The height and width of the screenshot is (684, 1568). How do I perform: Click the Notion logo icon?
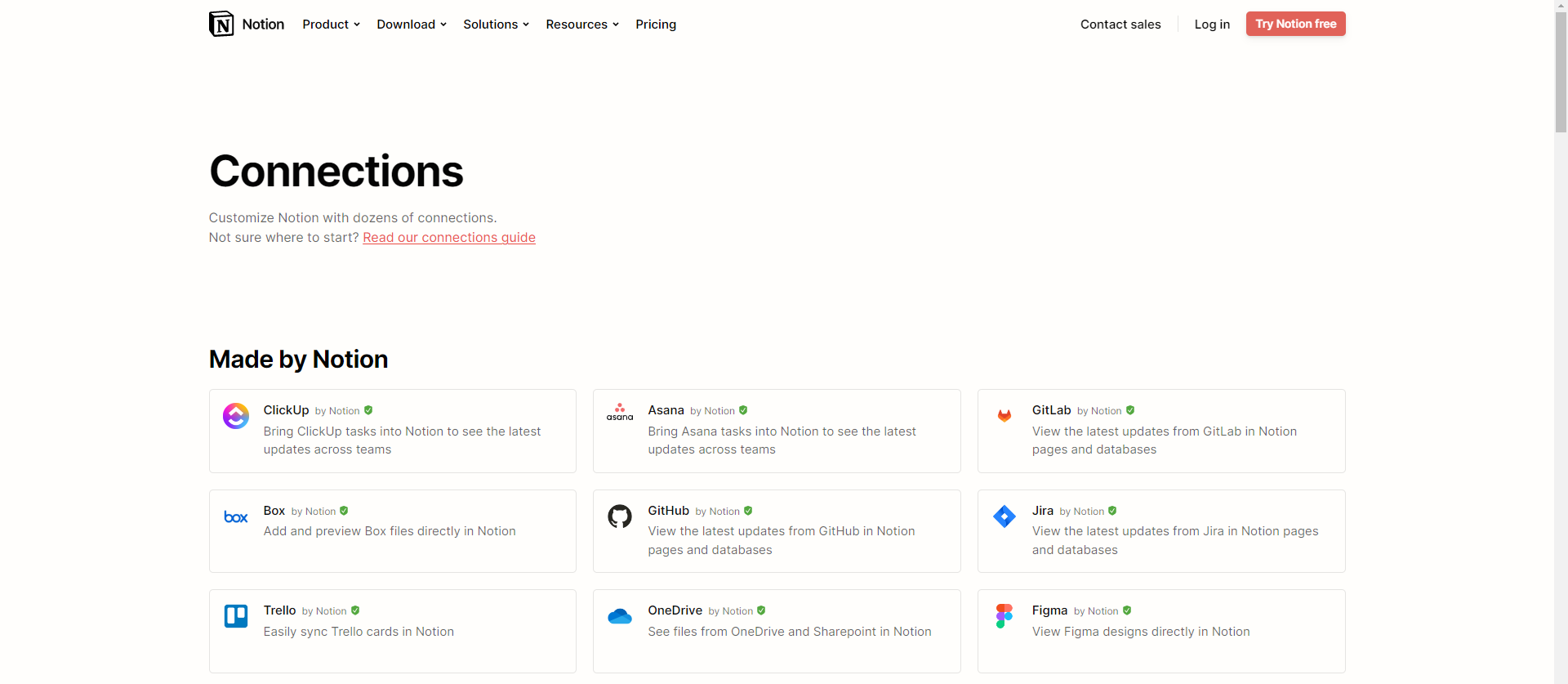point(221,24)
